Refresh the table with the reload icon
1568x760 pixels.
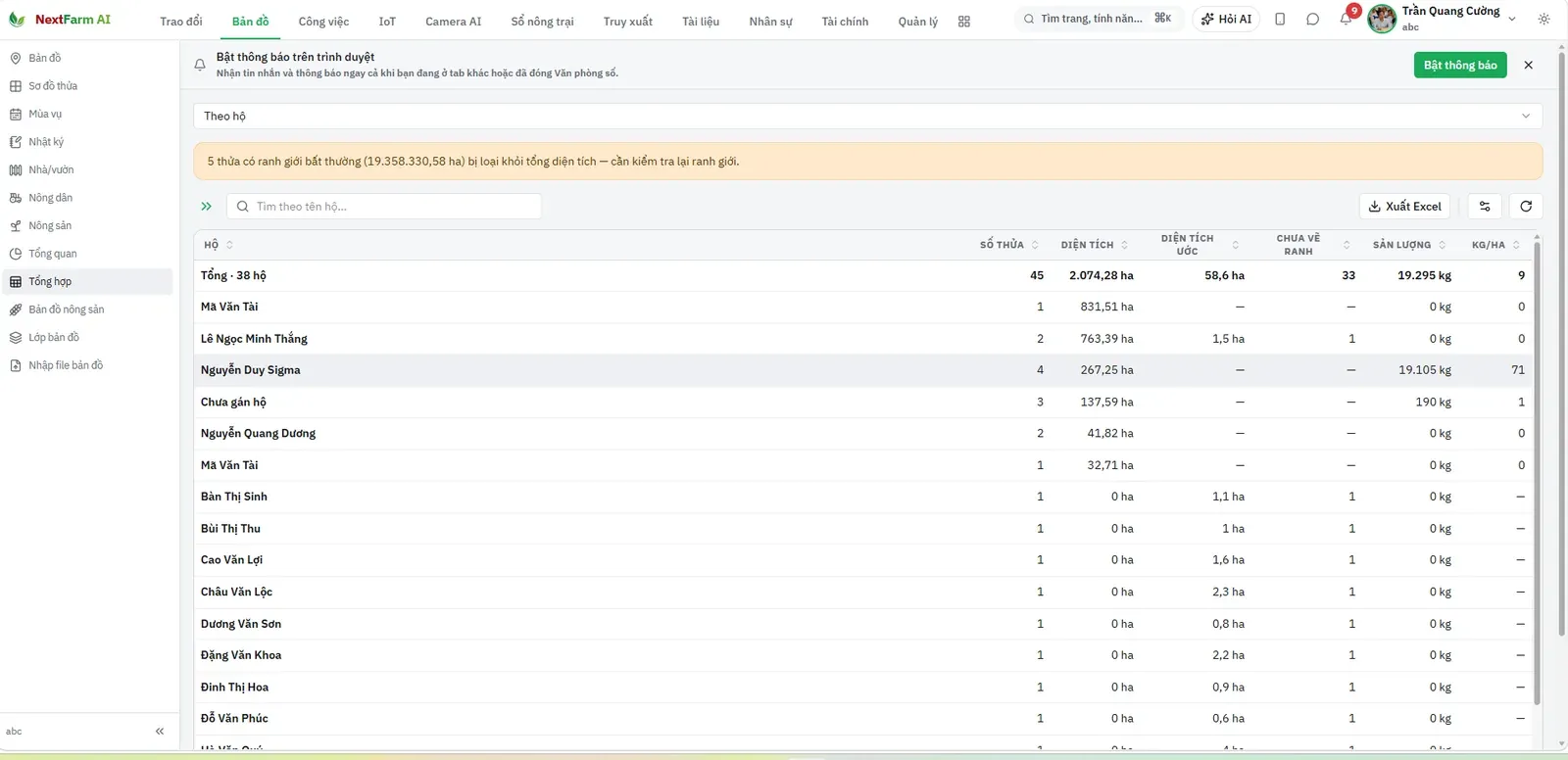point(1526,207)
